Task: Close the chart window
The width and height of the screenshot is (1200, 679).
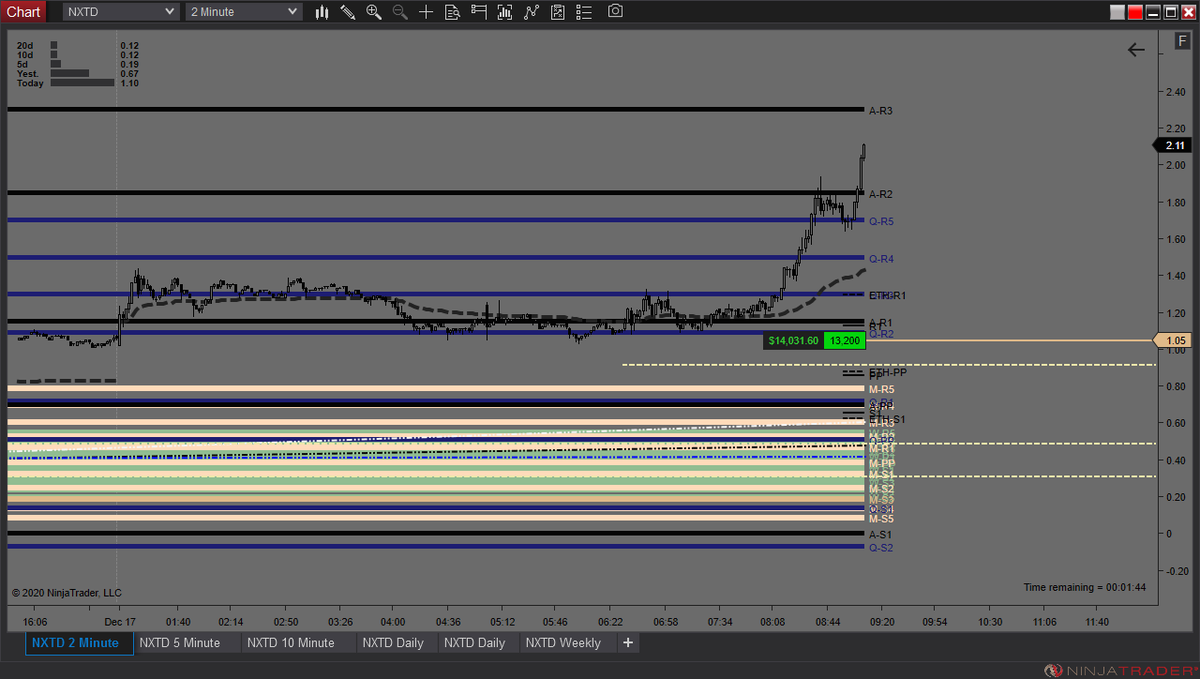Action: point(1187,12)
